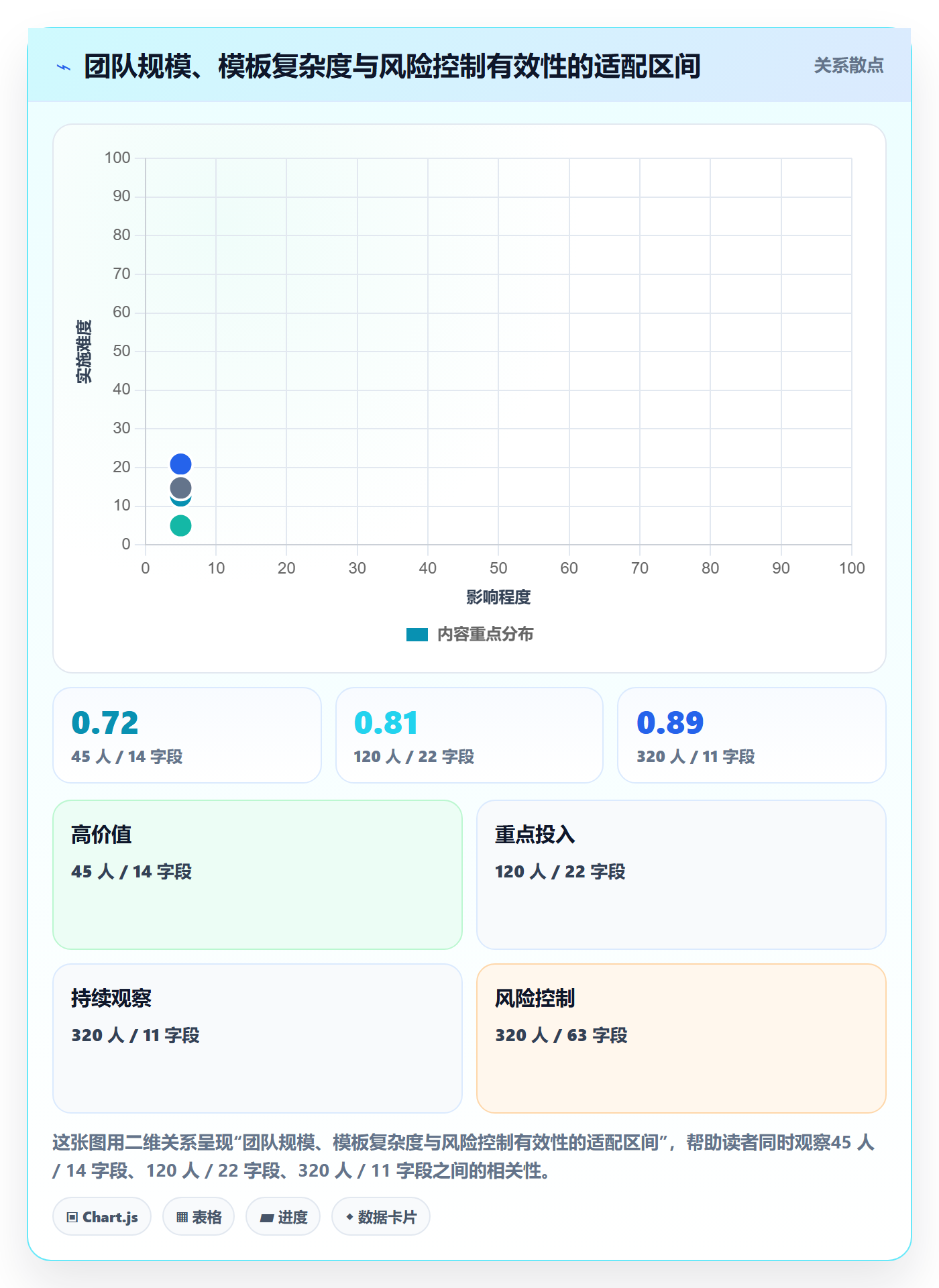Click the Chart.js chip square icon
The height and width of the screenshot is (1288, 939).
click(72, 1218)
